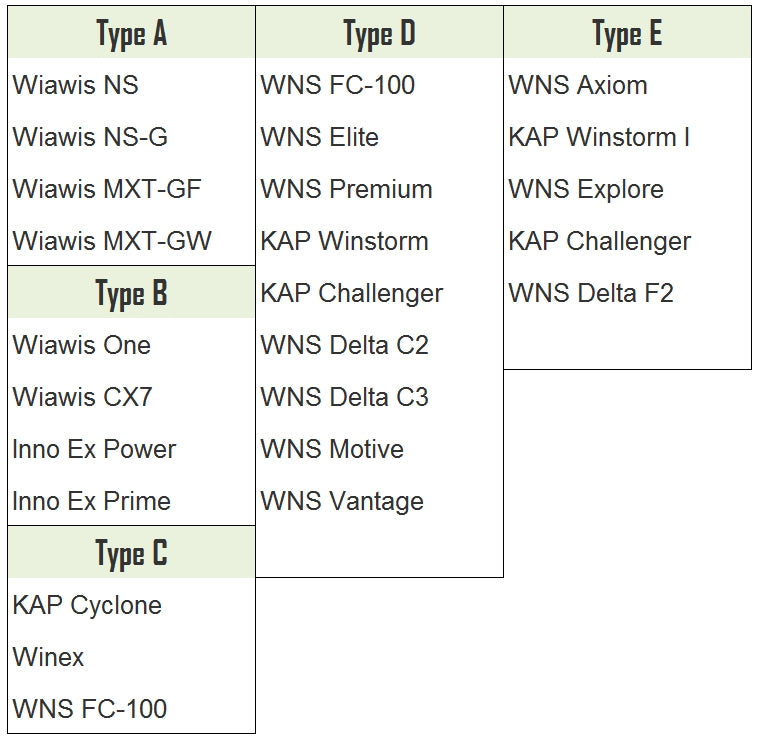Click Wiawis MXT-GF in Type A

[112, 190]
